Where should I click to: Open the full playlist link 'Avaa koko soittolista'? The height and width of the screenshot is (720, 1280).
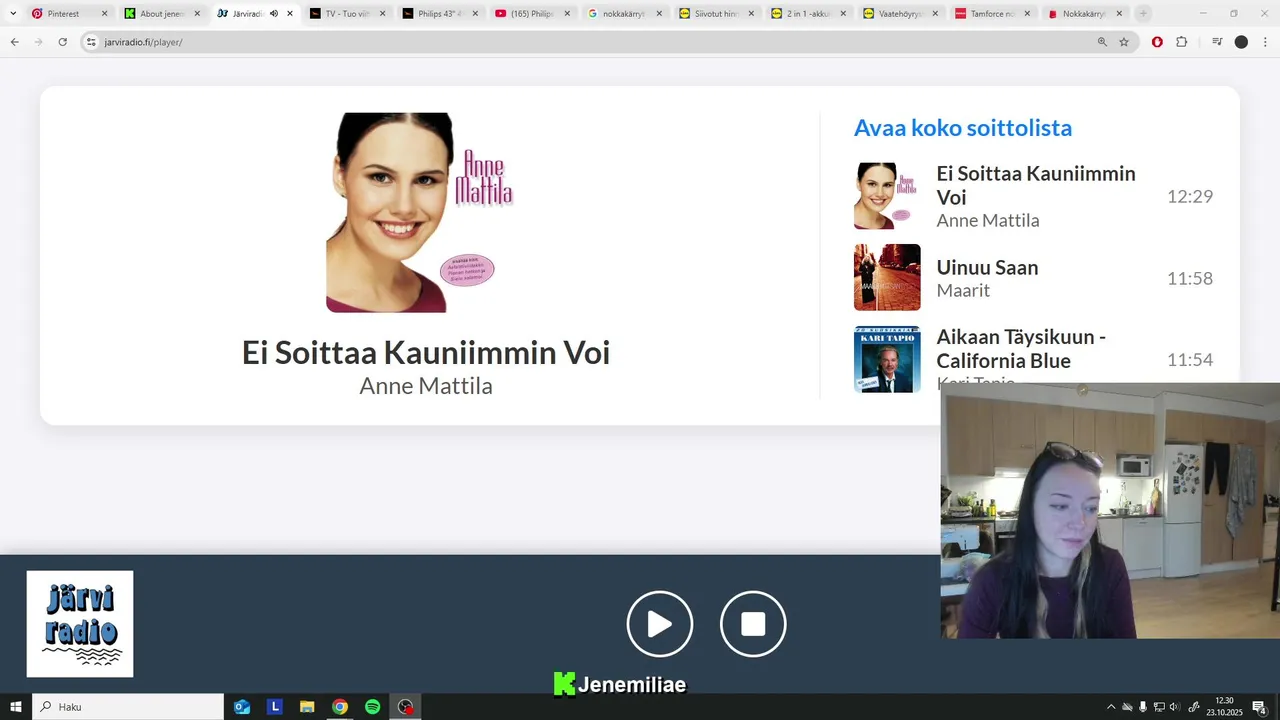point(962,128)
